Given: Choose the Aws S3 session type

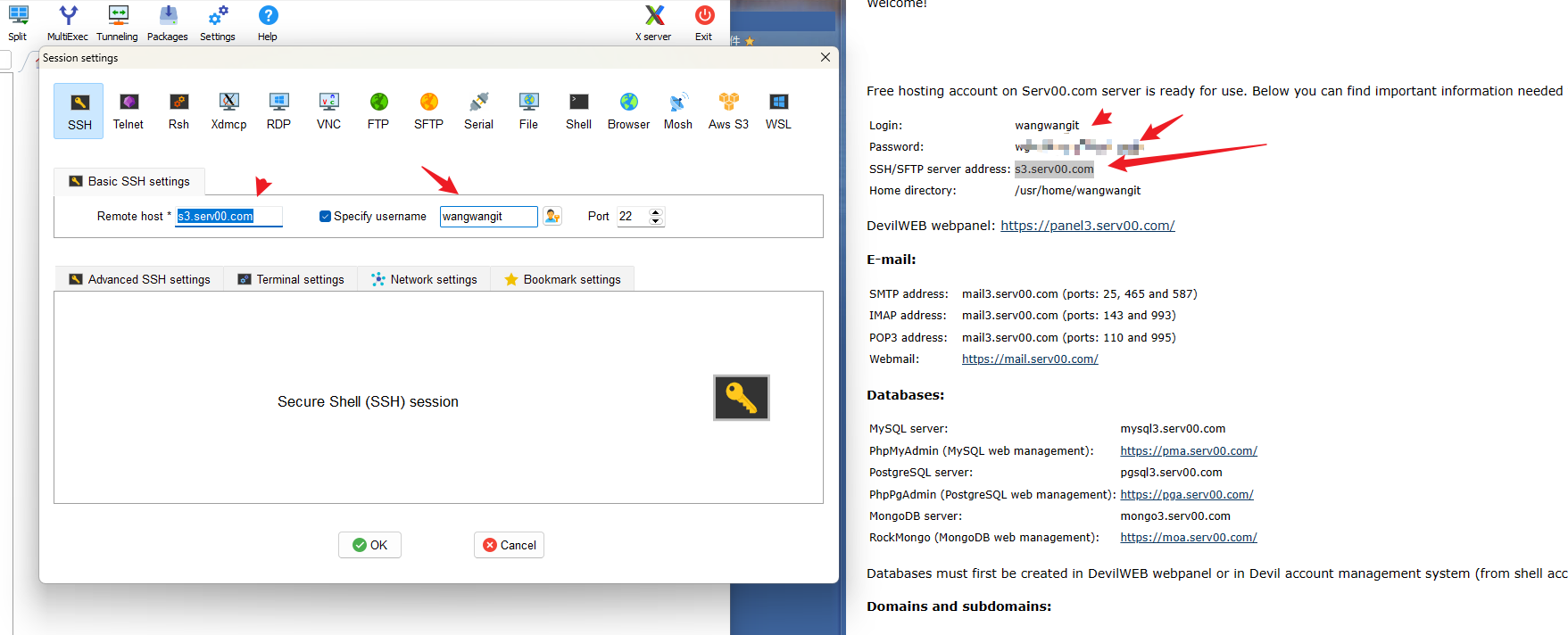Looking at the screenshot, I should (728, 111).
